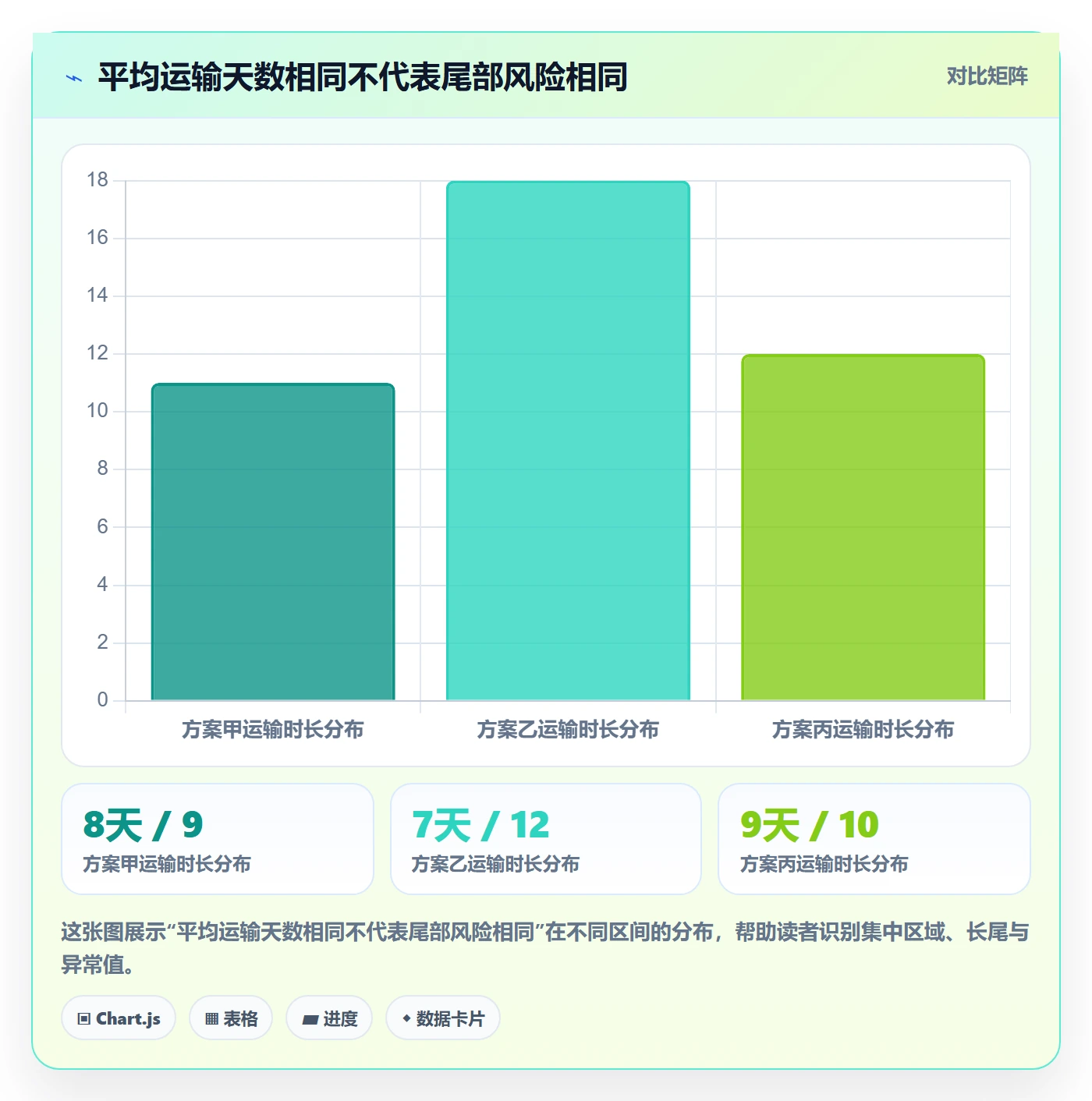Click 方案甲运输时长分布 caption in the stat card

click(x=167, y=864)
